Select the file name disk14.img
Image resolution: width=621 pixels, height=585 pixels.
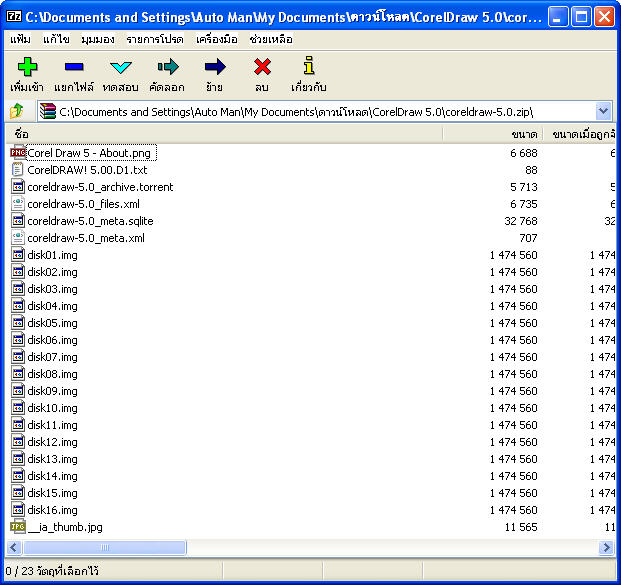coord(52,476)
